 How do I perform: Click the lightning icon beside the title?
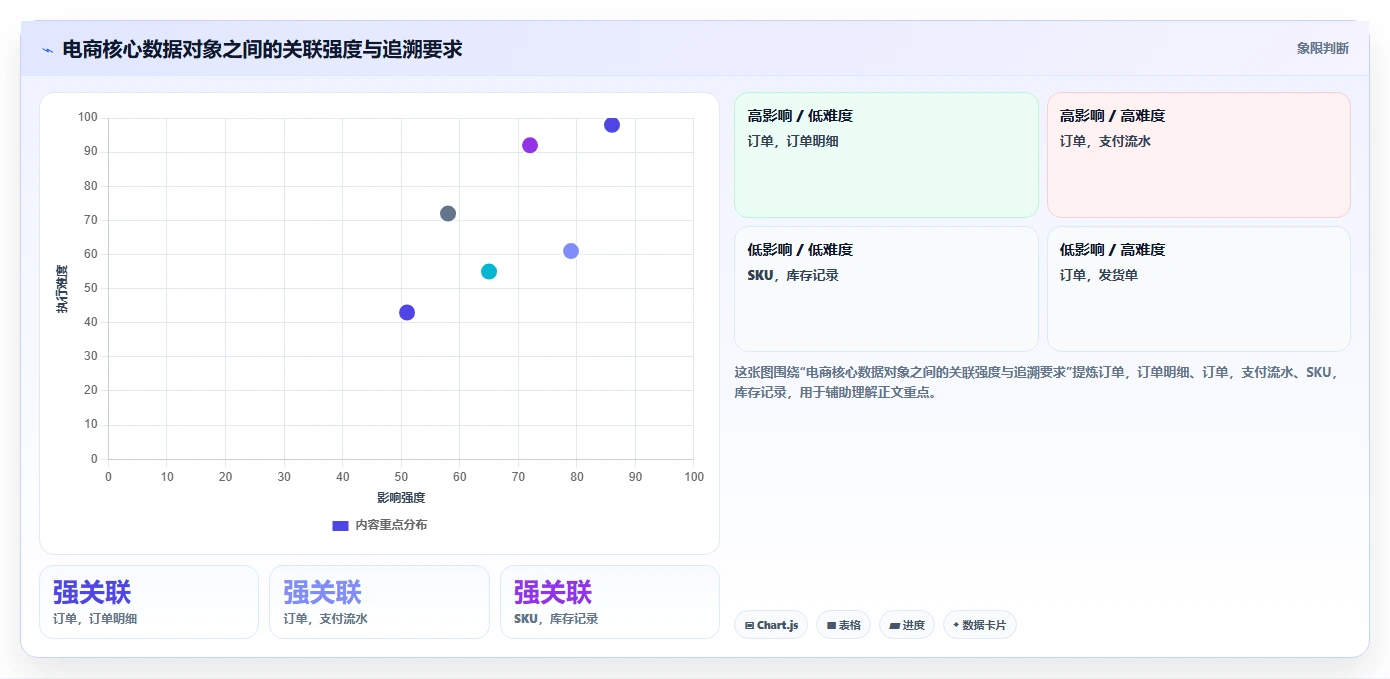47,50
